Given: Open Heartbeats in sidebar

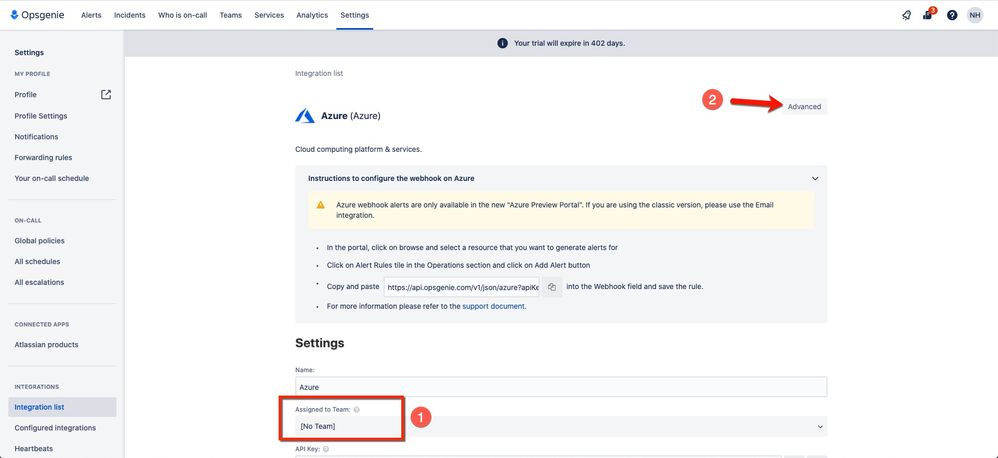Looking at the screenshot, I should coord(34,448).
